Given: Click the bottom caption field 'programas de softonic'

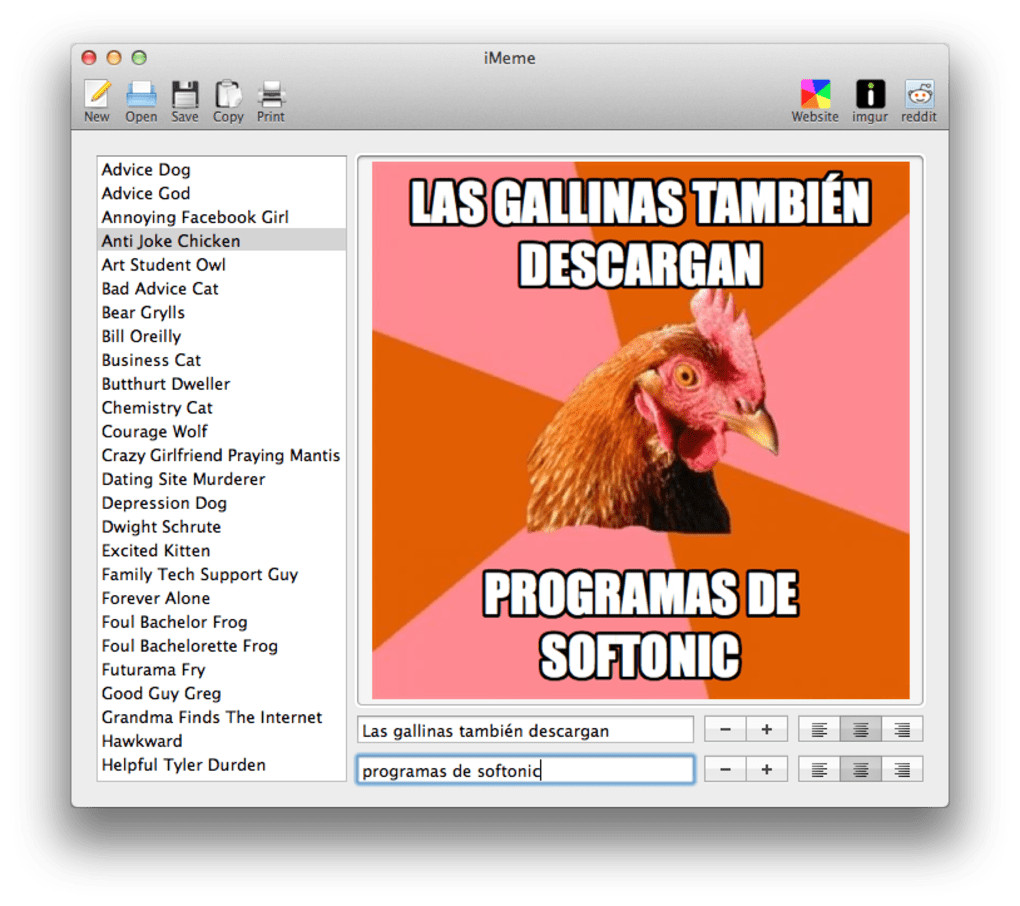Looking at the screenshot, I should point(525,769).
